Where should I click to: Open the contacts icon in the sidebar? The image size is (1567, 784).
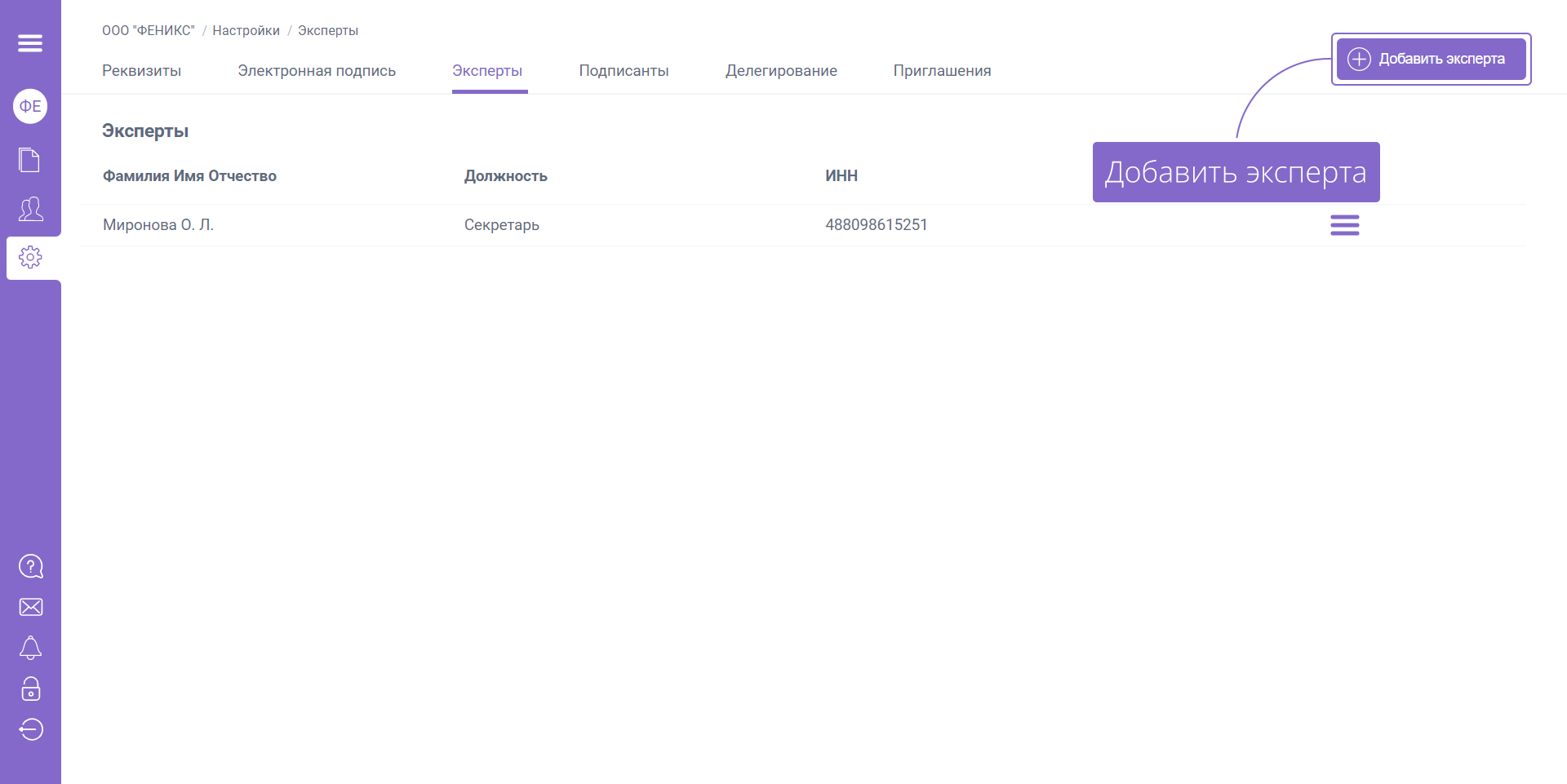pyautogui.click(x=30, y=210)
